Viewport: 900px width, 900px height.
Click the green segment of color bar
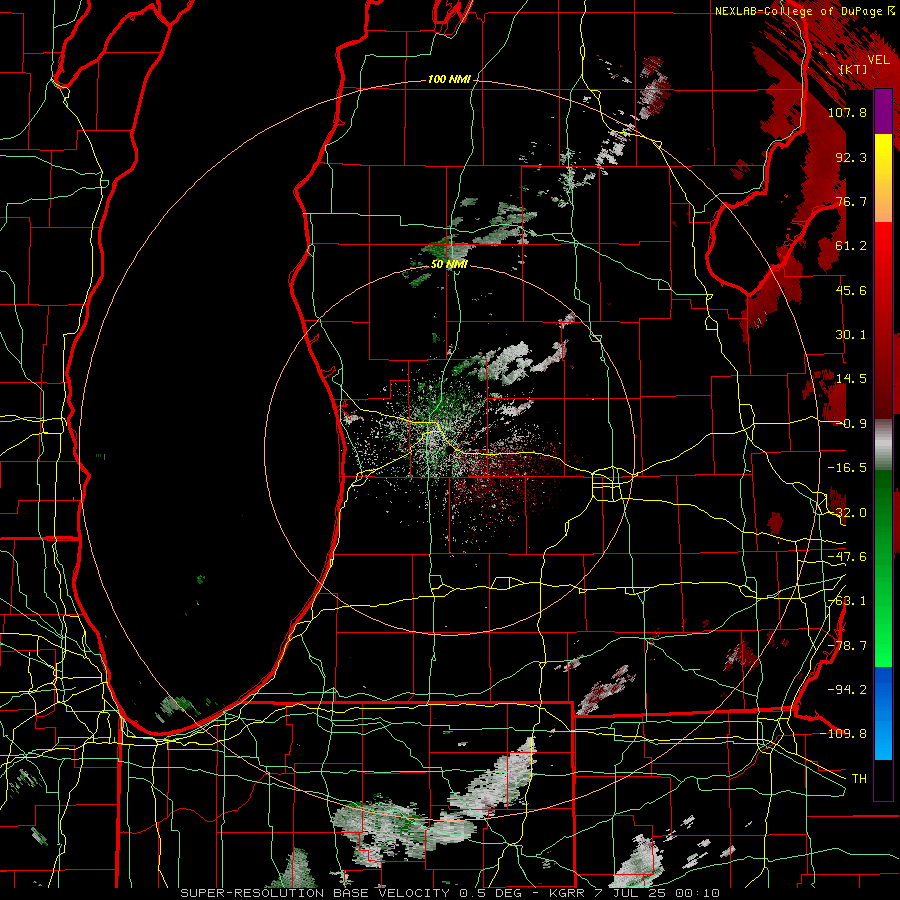tap(883, 568)
